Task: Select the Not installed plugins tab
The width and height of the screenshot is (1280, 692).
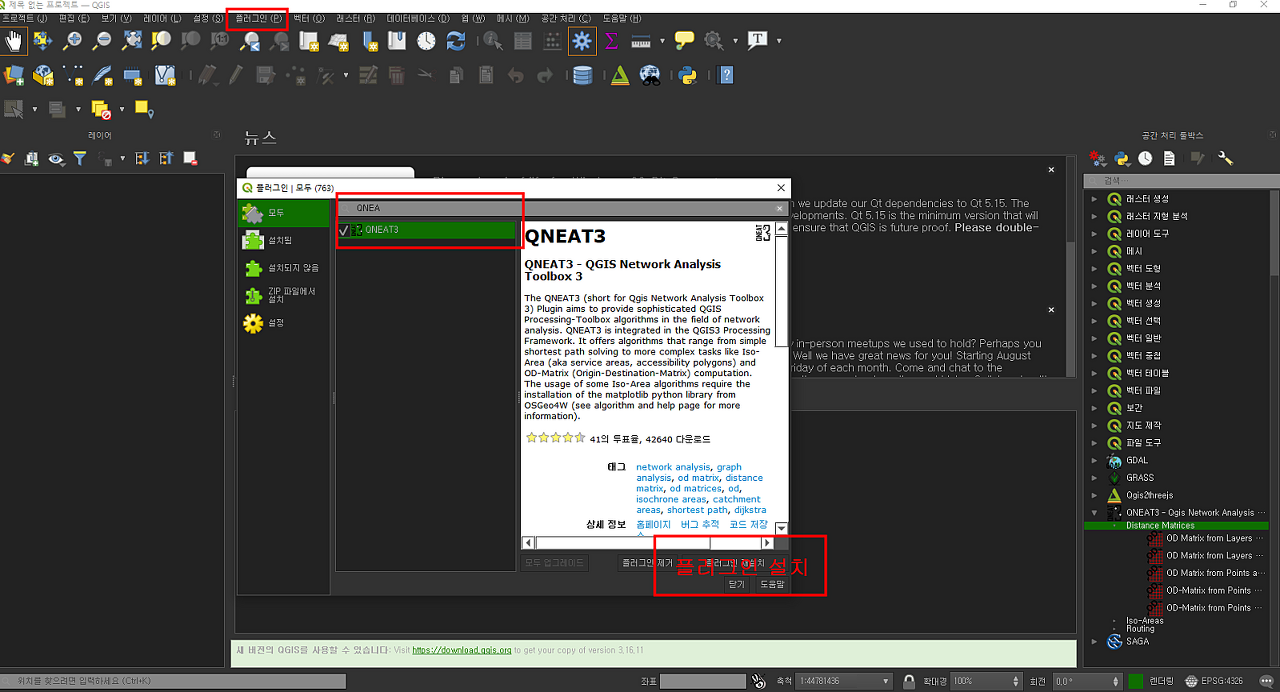Action: click(283, 268)
